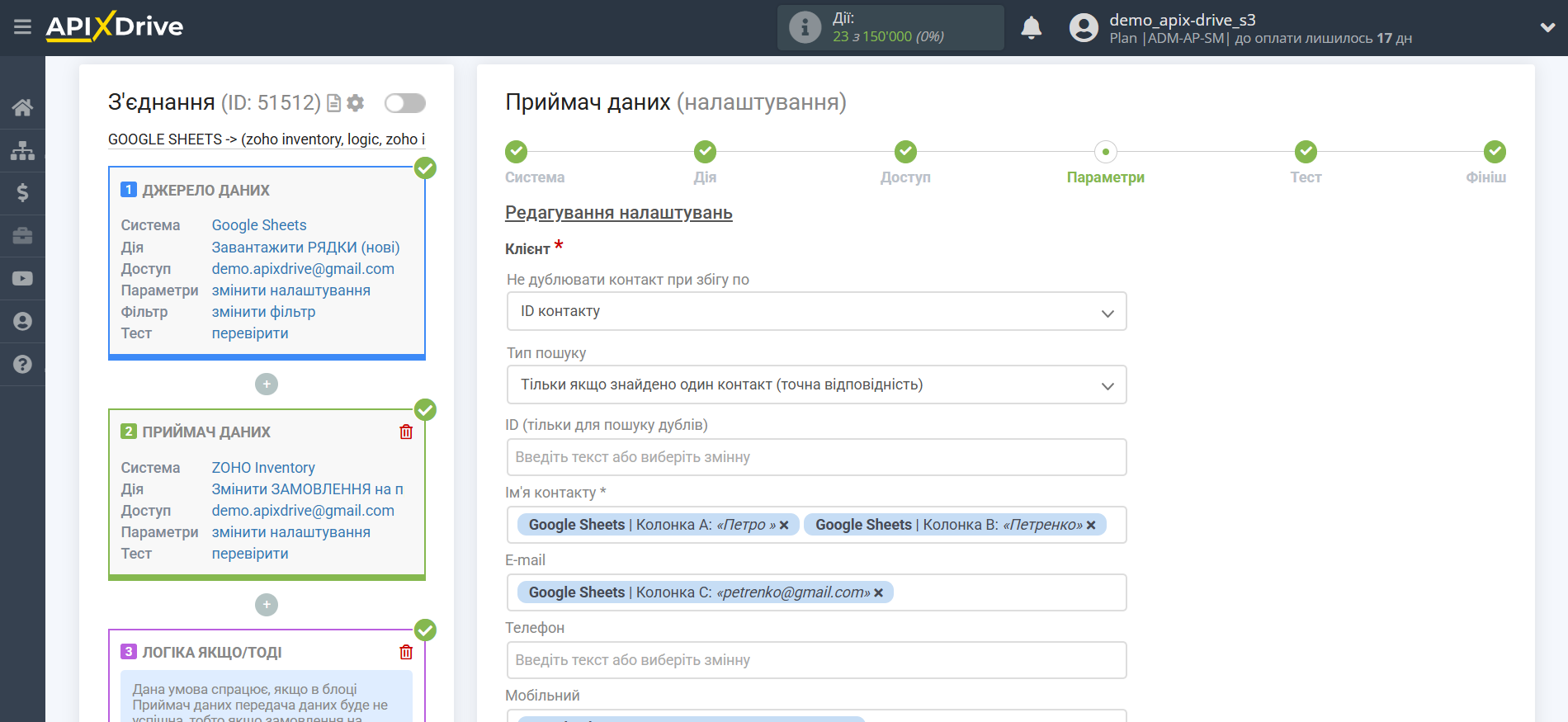Viewport: 1568px width, 722px height.
Task: Add block after Приймач даних
Action: (267, 605)
